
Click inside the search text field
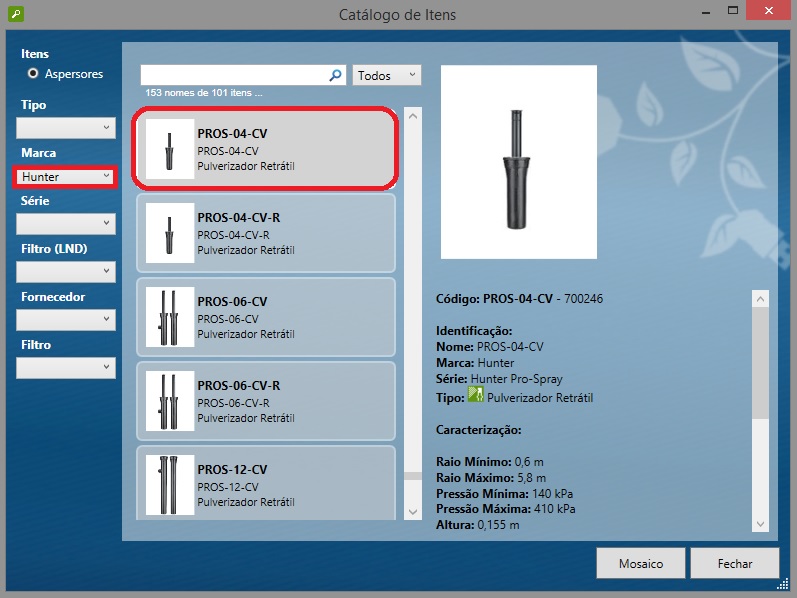coord(235,76)
